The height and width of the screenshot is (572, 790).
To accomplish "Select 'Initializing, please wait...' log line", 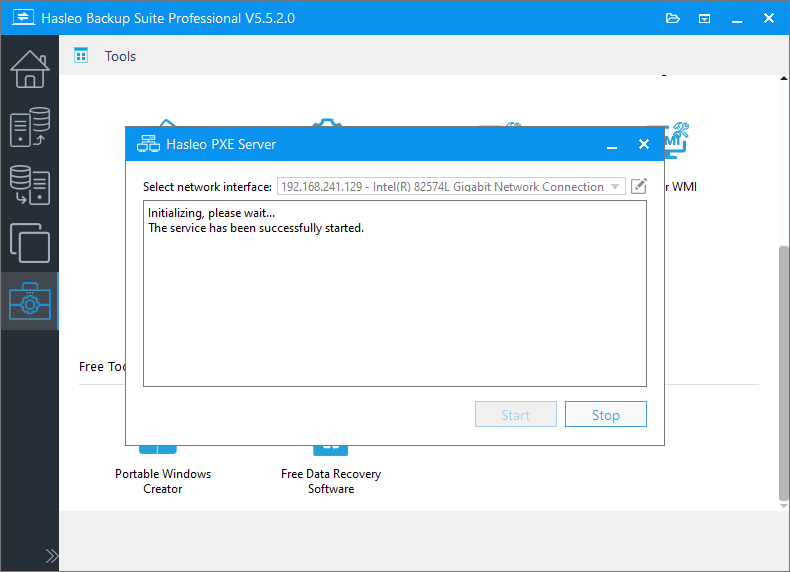I will [x=212, y=213].
